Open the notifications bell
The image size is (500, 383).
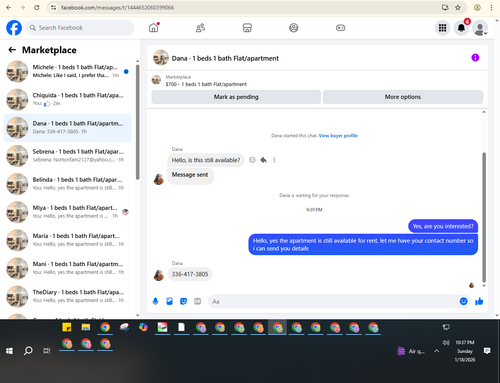461,28
